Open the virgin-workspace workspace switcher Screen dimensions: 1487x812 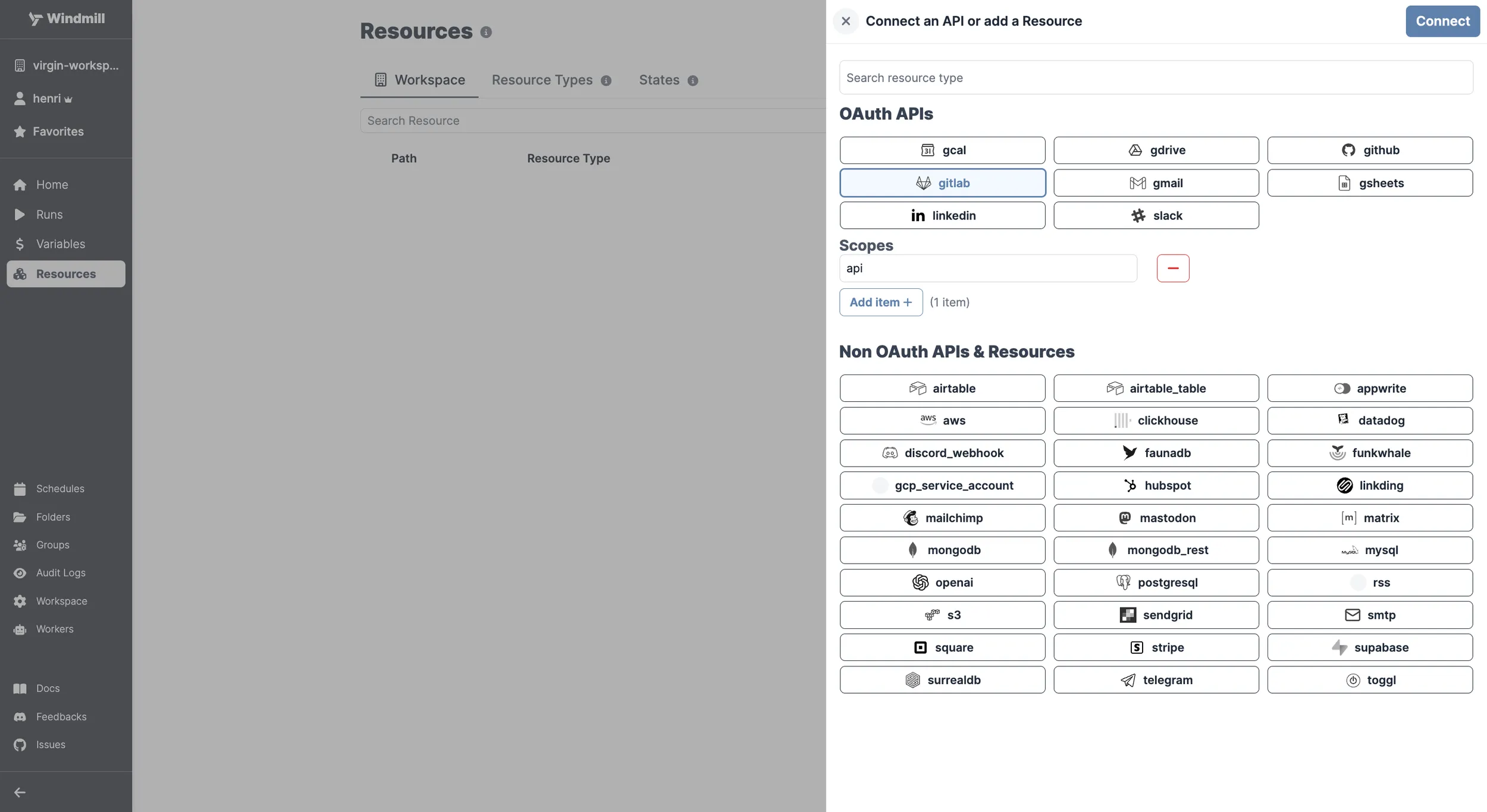point(65,65)
